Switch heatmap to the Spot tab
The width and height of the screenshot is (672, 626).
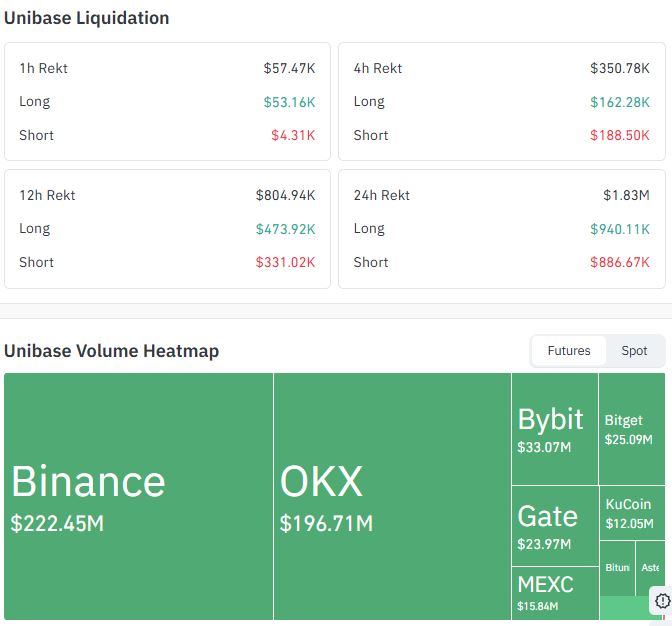(x=634, y=351)
